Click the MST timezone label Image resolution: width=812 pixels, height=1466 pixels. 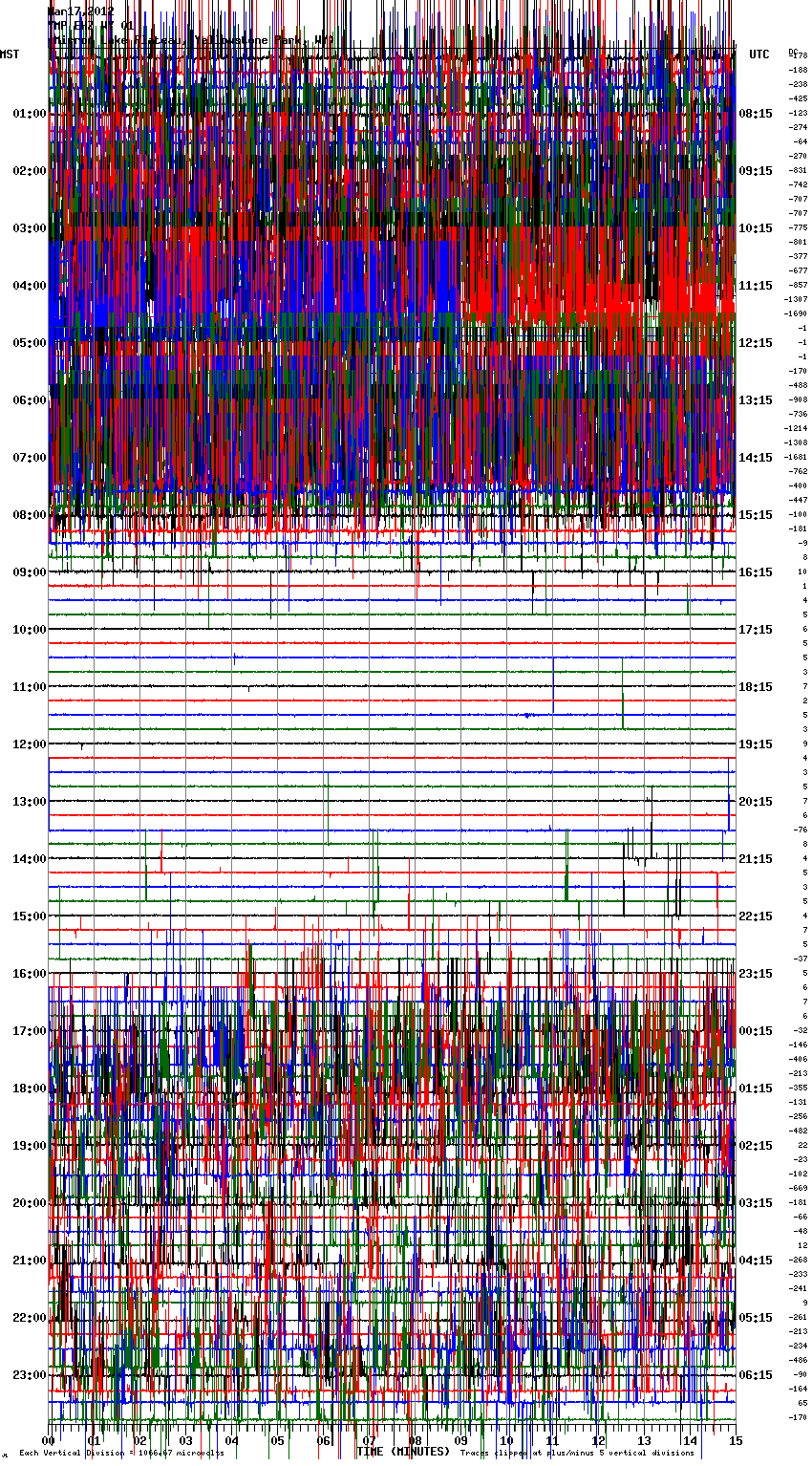10,54
